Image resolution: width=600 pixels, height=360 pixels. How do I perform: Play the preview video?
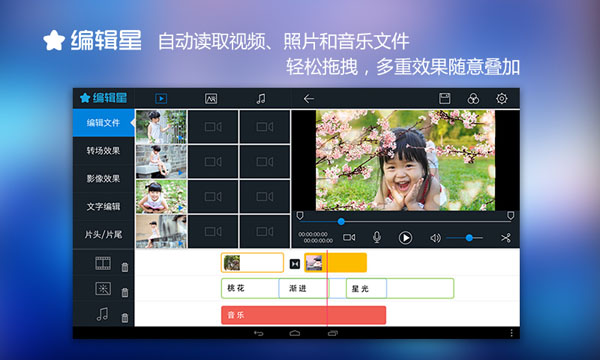(x=405, y=238)
